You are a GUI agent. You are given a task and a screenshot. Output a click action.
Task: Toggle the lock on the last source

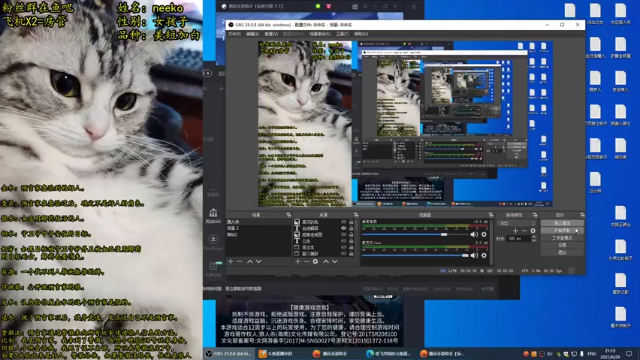pos(351,253)
